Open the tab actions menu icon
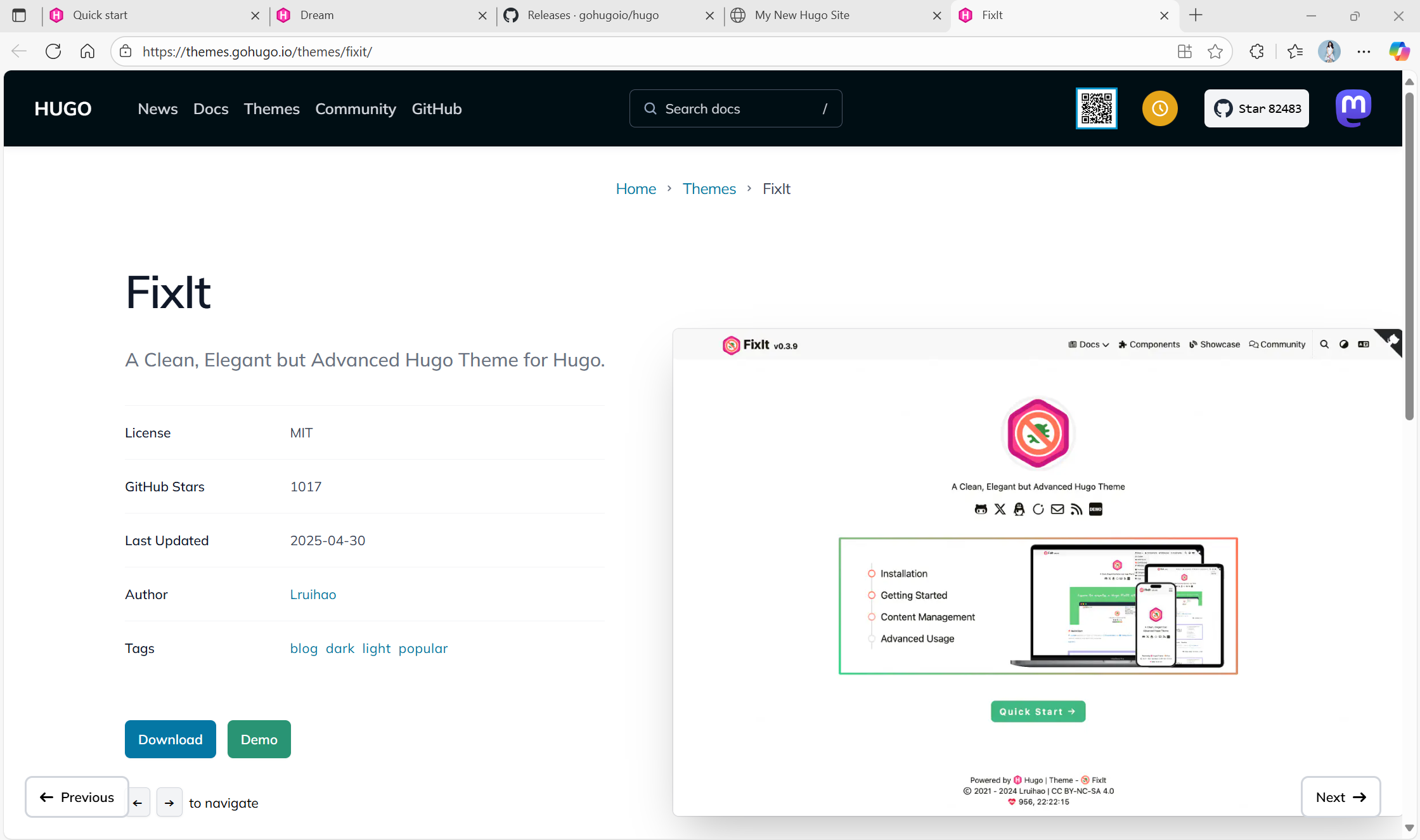Viewport: 1420px width, 840px height. tap(19, 15)
